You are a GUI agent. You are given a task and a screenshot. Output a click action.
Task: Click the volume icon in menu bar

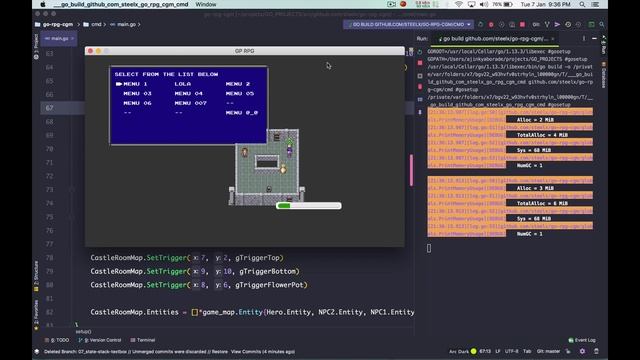pos(484,4)
